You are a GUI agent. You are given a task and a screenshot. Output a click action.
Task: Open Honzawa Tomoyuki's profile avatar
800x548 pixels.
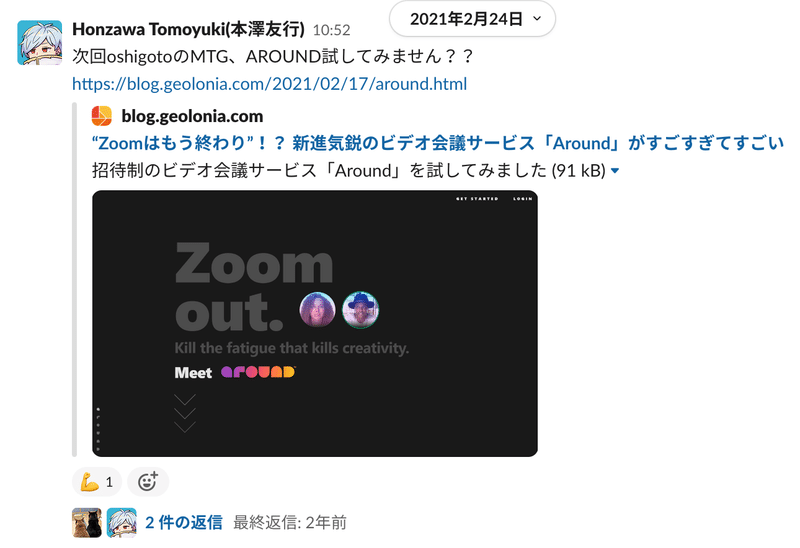(40, 43)
